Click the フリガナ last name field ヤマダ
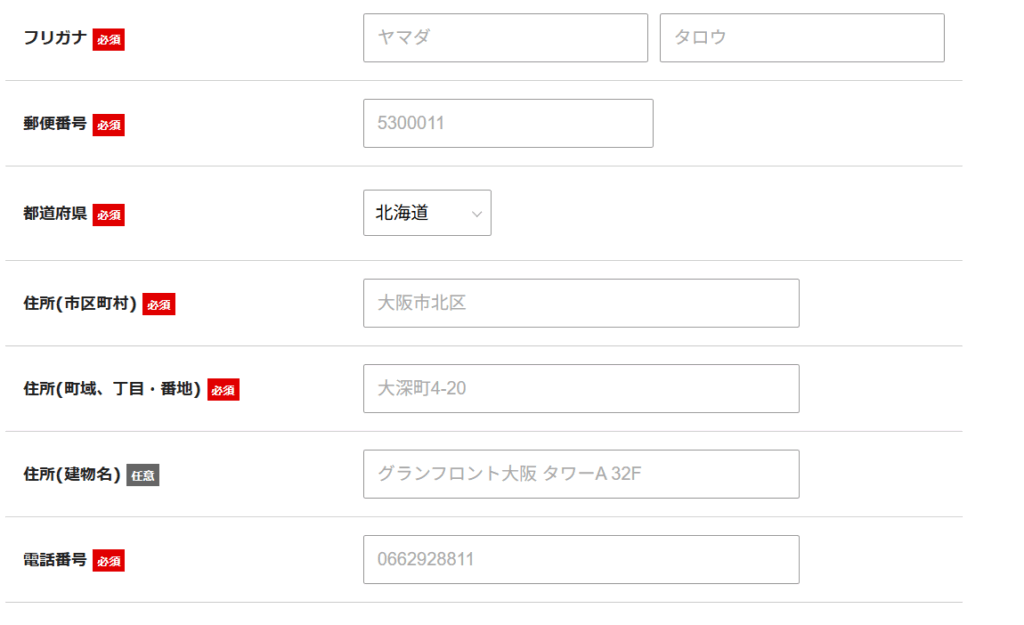 coord(505,38)
